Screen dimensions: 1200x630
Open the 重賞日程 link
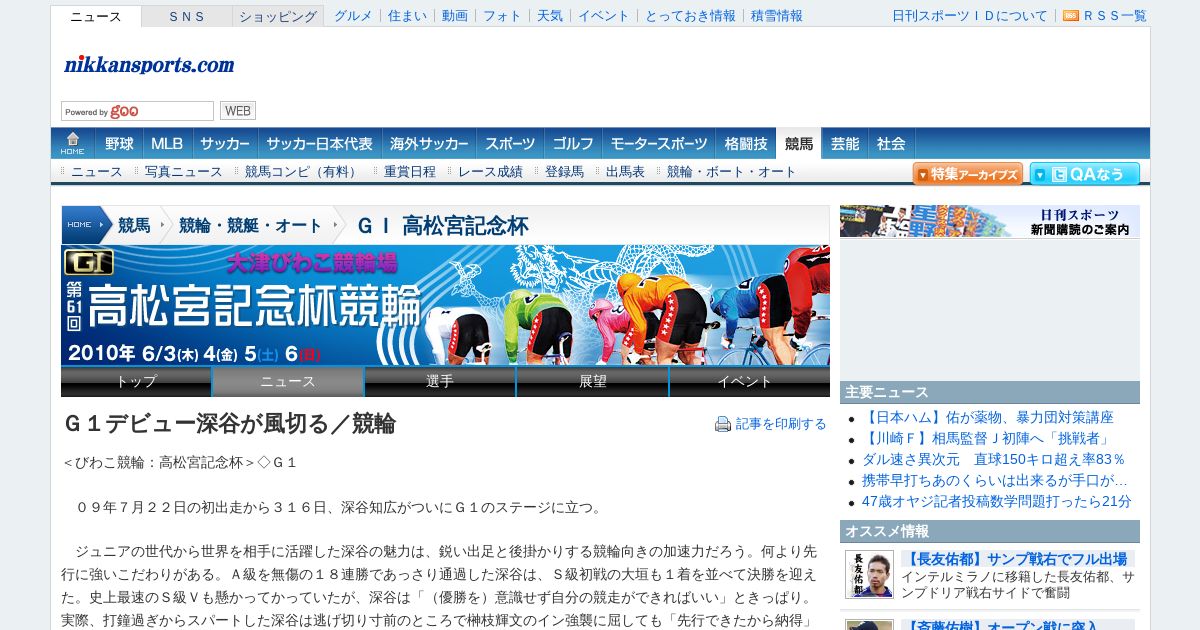pyautogui.click(x=410, y=172)
